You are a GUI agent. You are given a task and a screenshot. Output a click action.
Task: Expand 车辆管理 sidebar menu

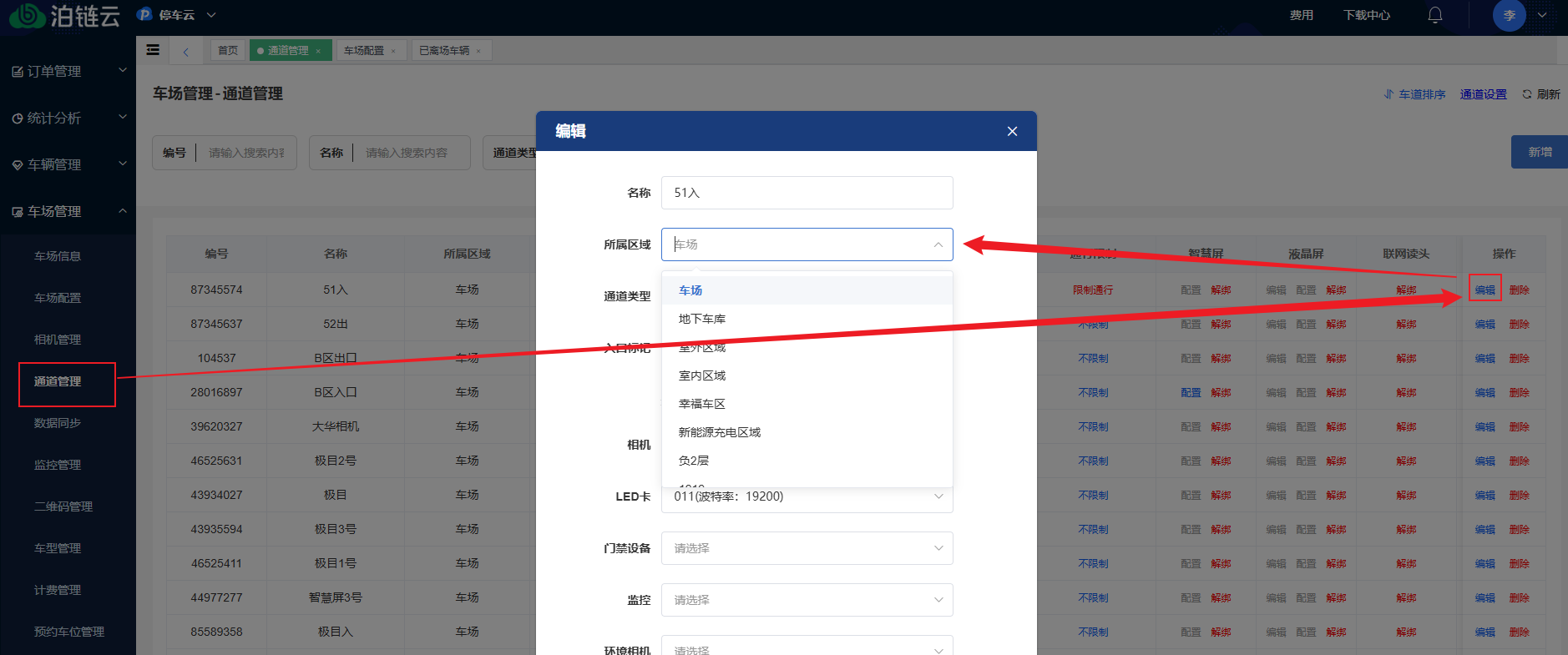click(x=68, y=164)
